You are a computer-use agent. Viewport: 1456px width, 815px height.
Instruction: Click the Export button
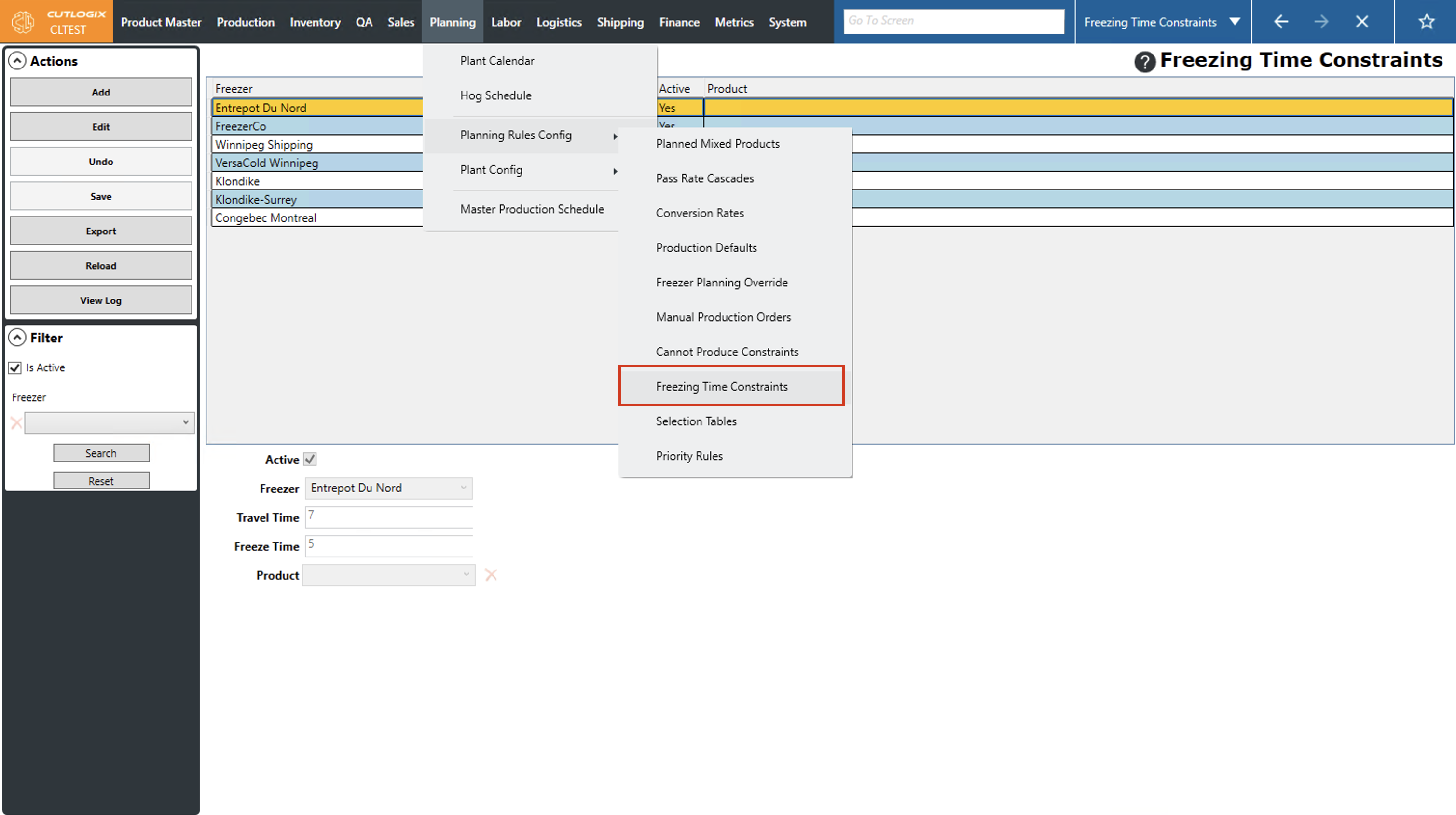tap(101, 231)
